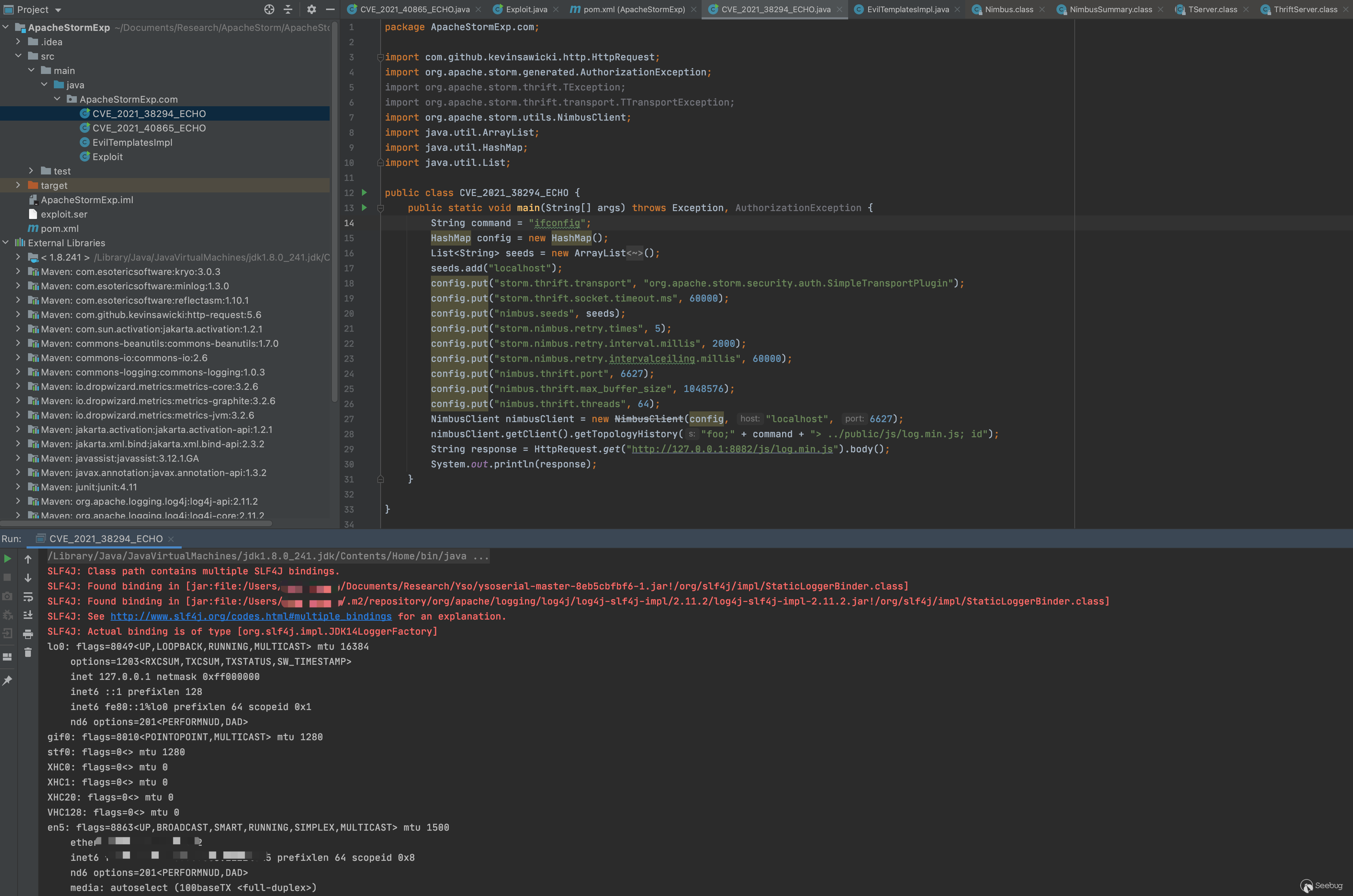1353x896 pixels.
Task: Toggle scroll to end of console
Action: [27, 615]
